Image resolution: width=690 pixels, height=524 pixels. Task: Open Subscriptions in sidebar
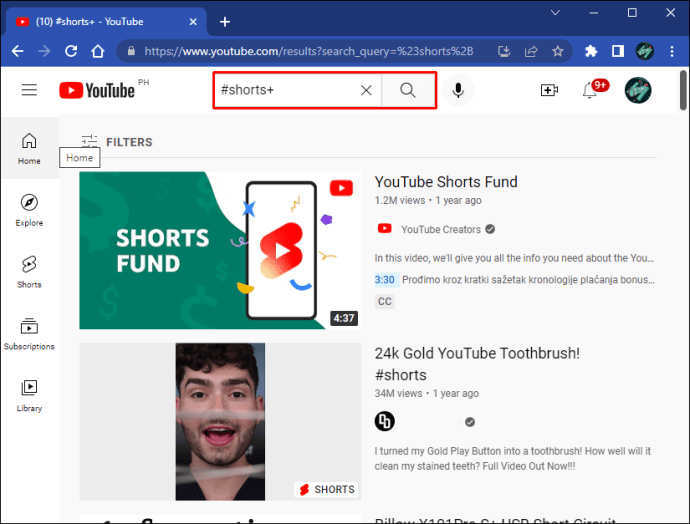coord(29,333)
